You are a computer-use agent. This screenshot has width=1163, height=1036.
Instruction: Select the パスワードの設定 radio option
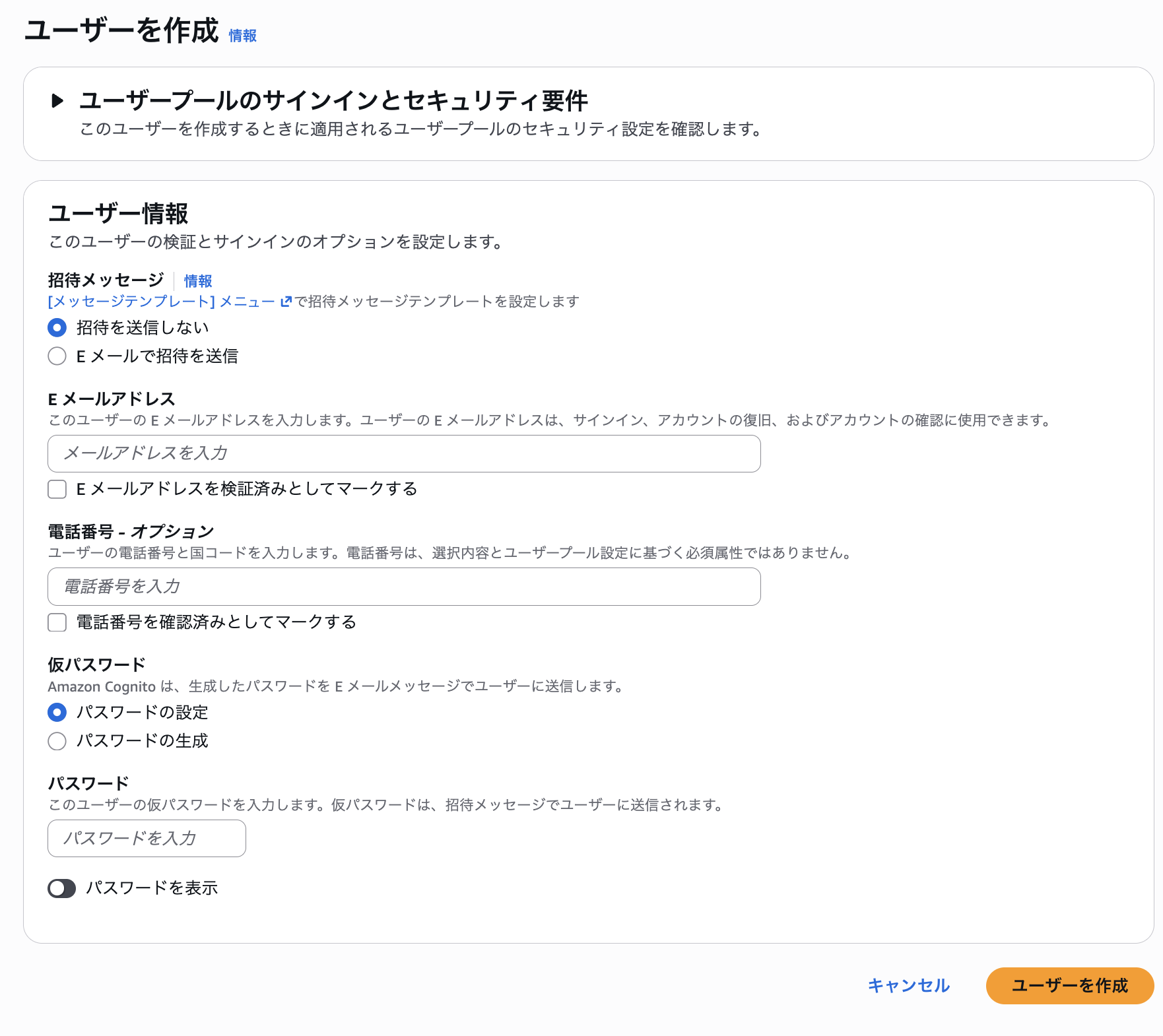[57, 713]
